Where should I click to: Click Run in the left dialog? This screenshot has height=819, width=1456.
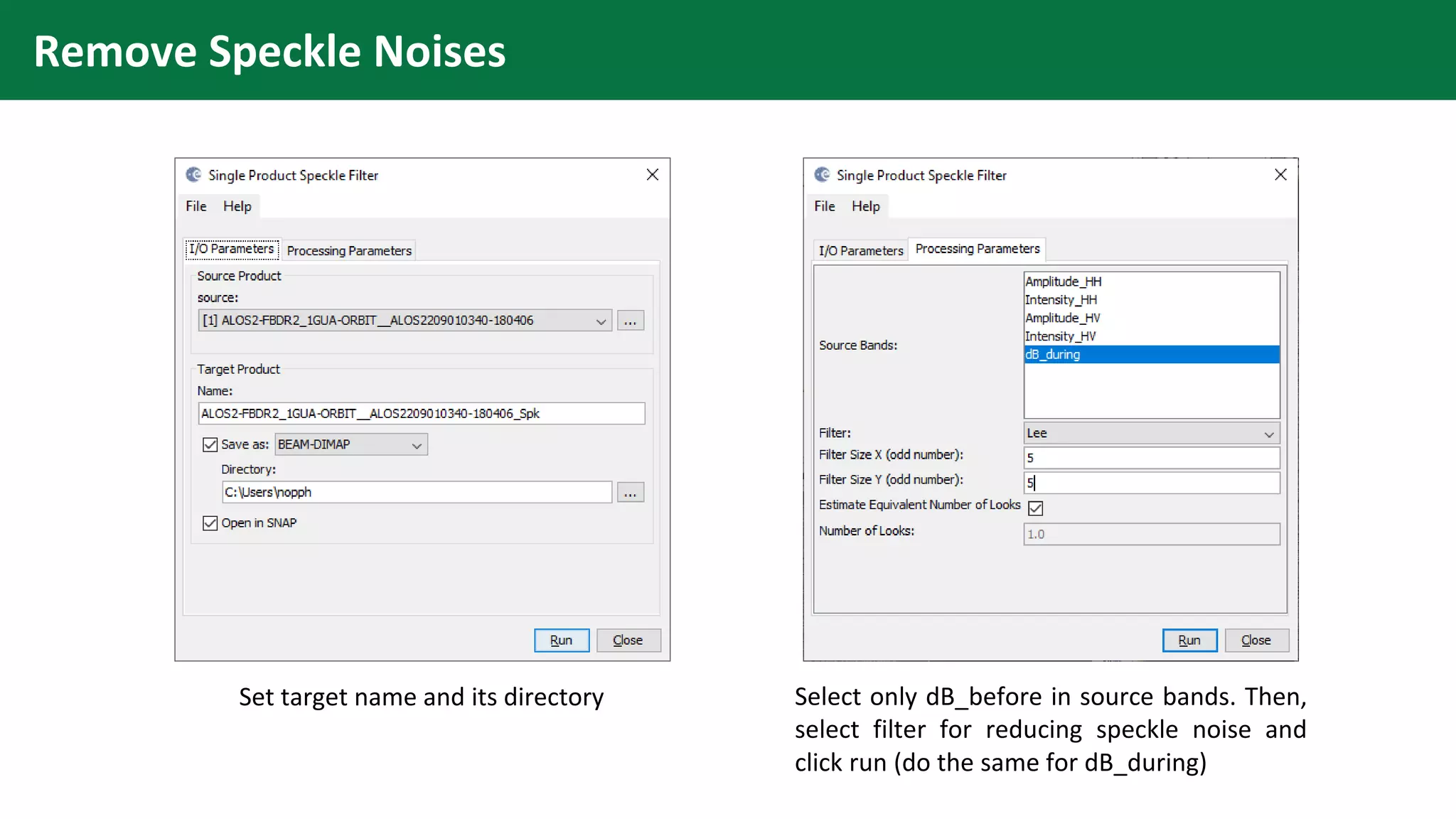point(562,641)
